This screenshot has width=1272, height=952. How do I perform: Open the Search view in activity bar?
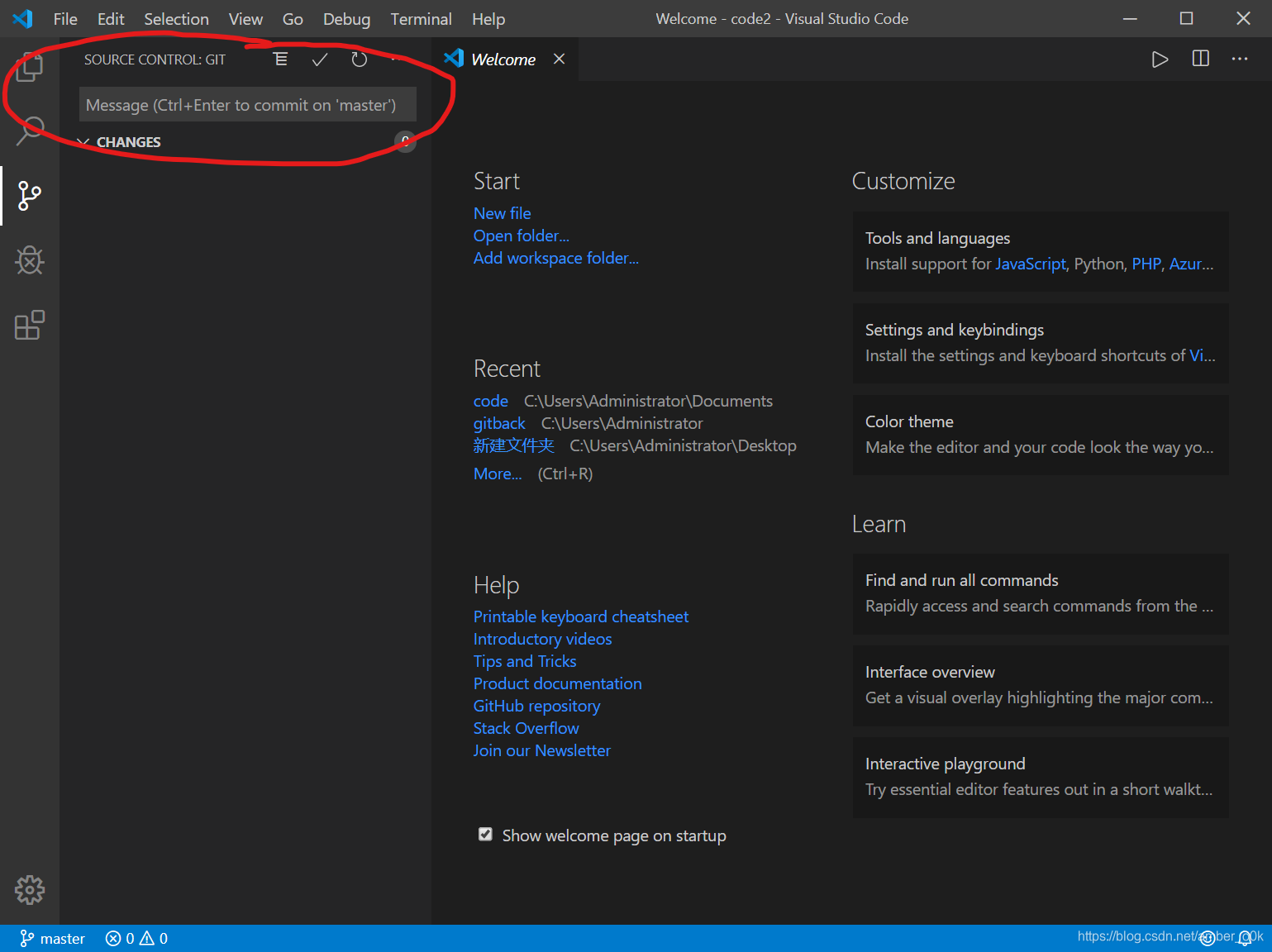[30, 131]
